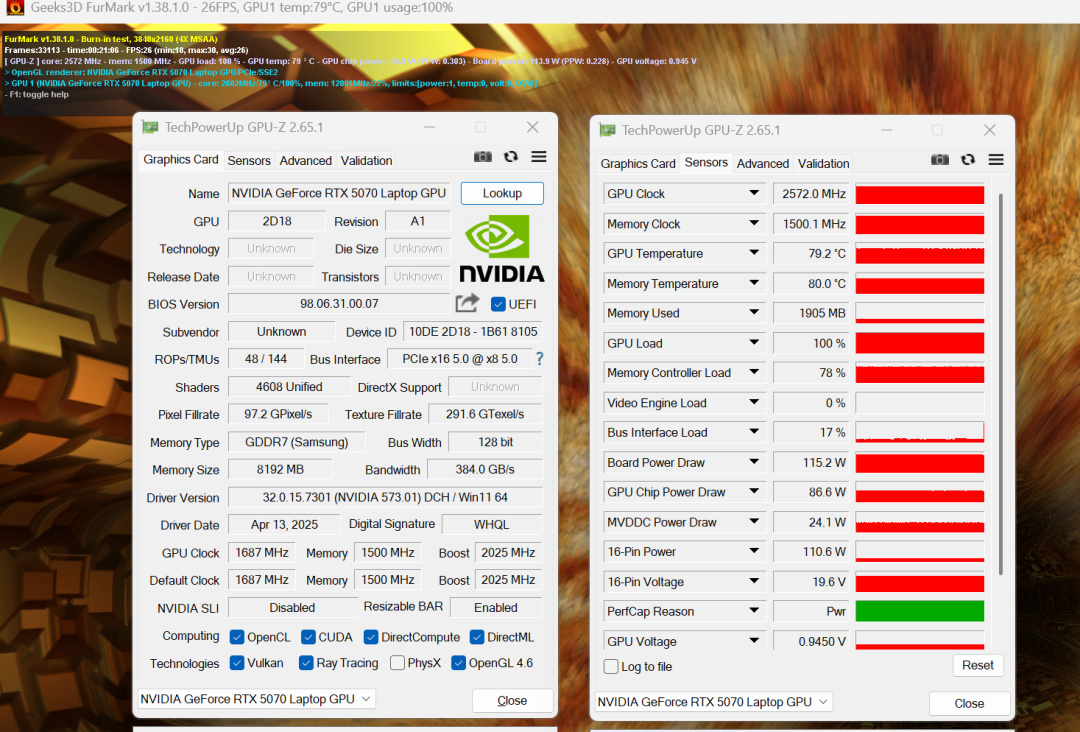Click Close button at bottom of Sensors window

pos(969,703)
